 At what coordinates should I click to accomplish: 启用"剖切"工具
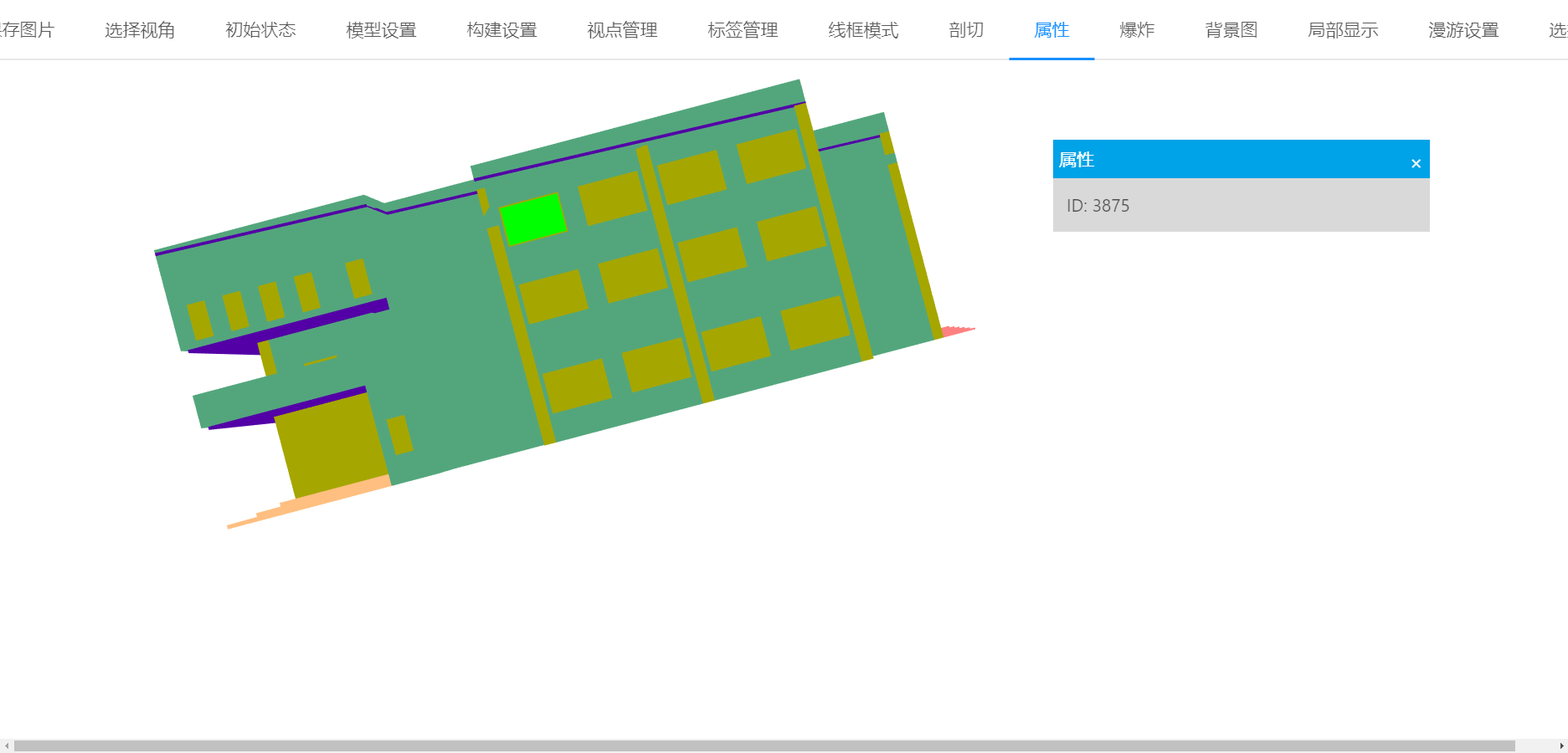[x=965, y=30]
